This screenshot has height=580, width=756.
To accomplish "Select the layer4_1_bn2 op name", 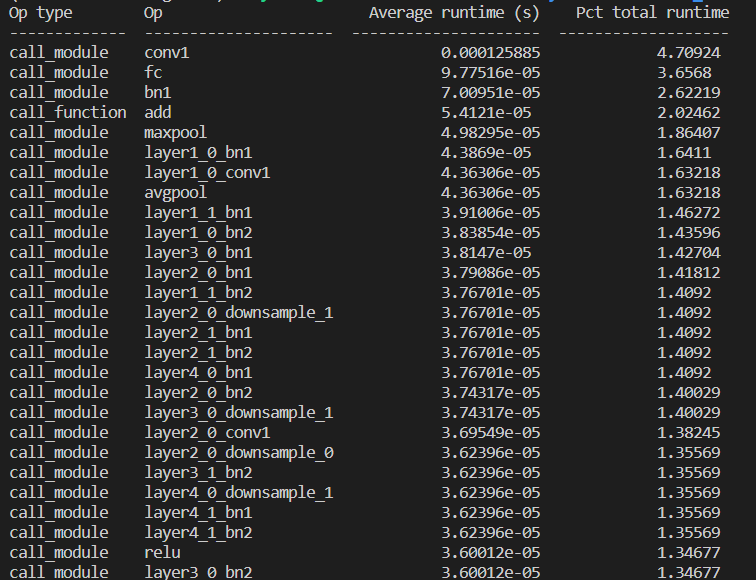I will point(198,533).
